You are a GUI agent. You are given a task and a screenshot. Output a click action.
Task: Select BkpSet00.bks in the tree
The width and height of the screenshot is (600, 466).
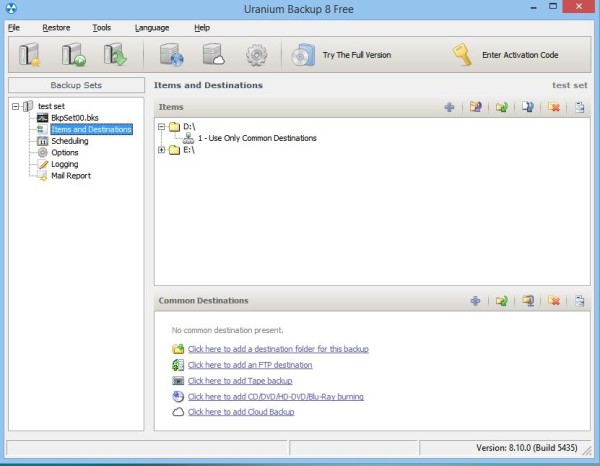[75, 118]
